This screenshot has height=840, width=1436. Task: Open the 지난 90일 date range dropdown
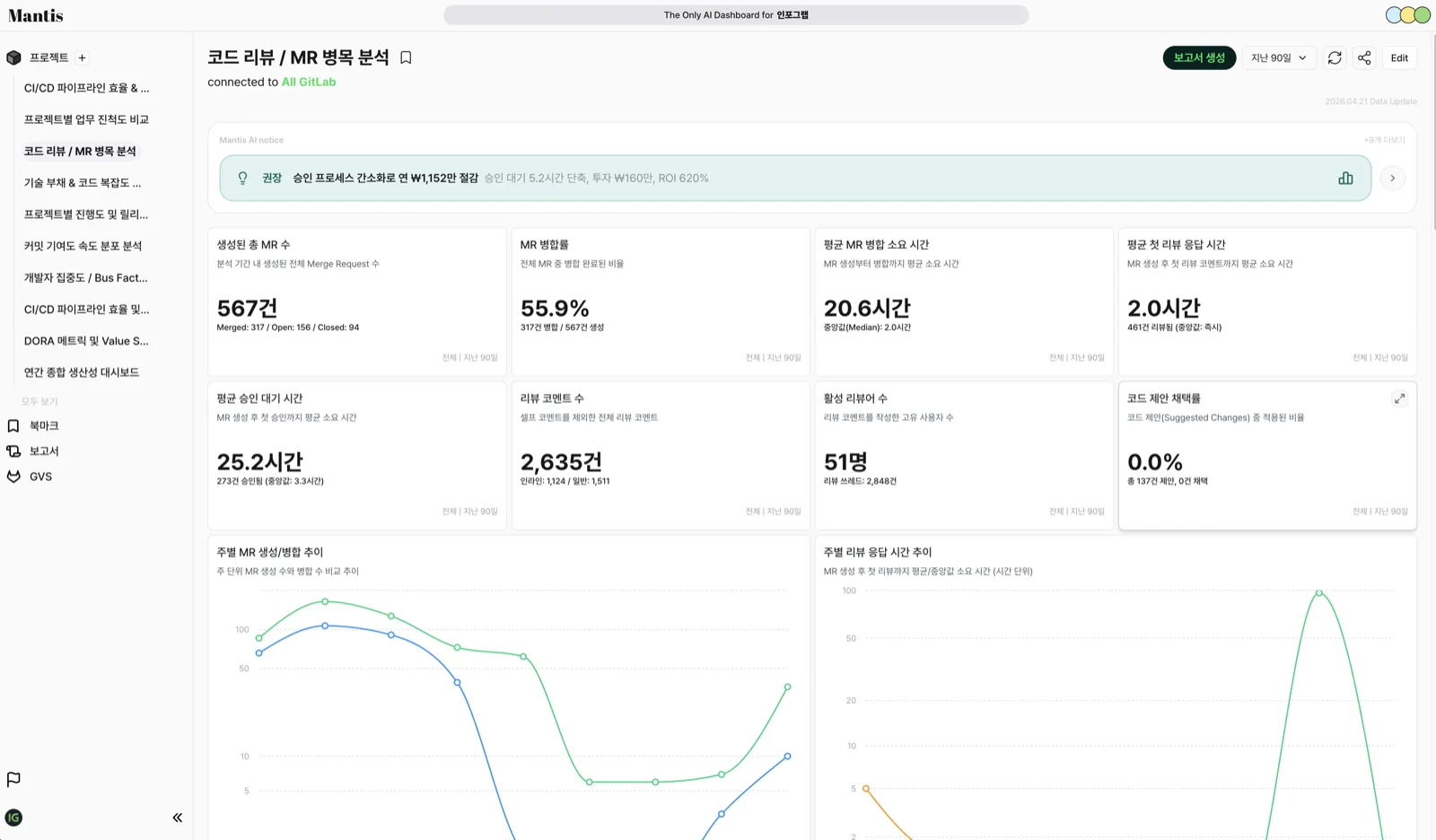1279,57
